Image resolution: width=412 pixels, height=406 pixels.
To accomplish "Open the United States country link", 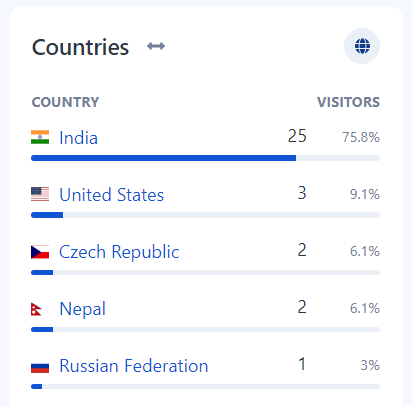I will [x=112, y=195].
